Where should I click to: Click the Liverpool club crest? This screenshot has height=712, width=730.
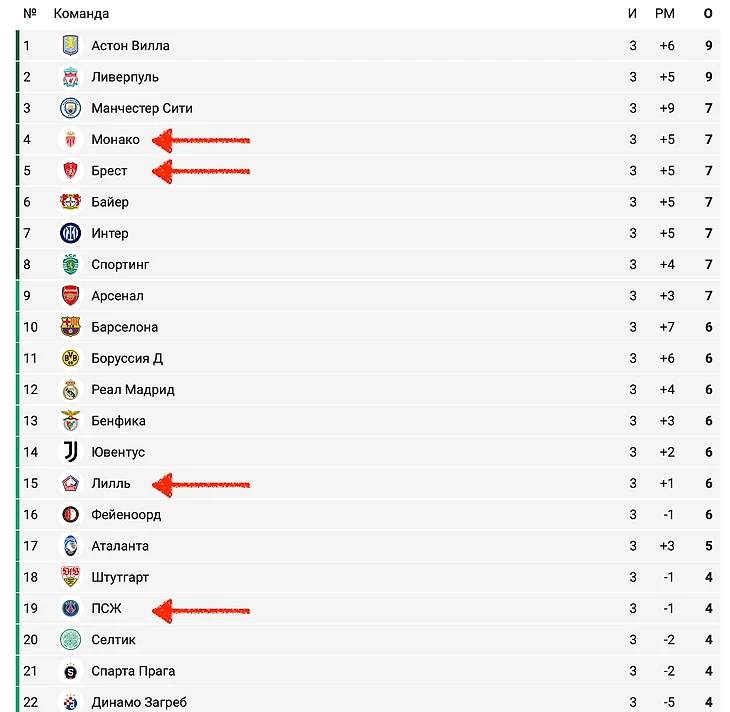(70, 77)
